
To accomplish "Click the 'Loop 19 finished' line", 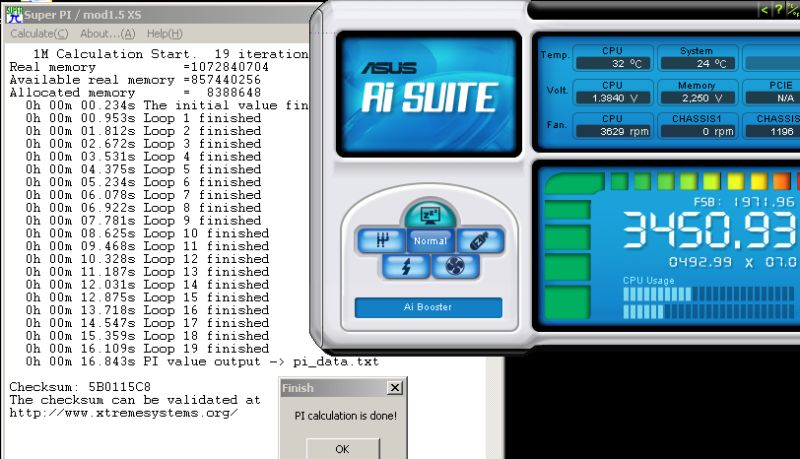I will [147, 349].
